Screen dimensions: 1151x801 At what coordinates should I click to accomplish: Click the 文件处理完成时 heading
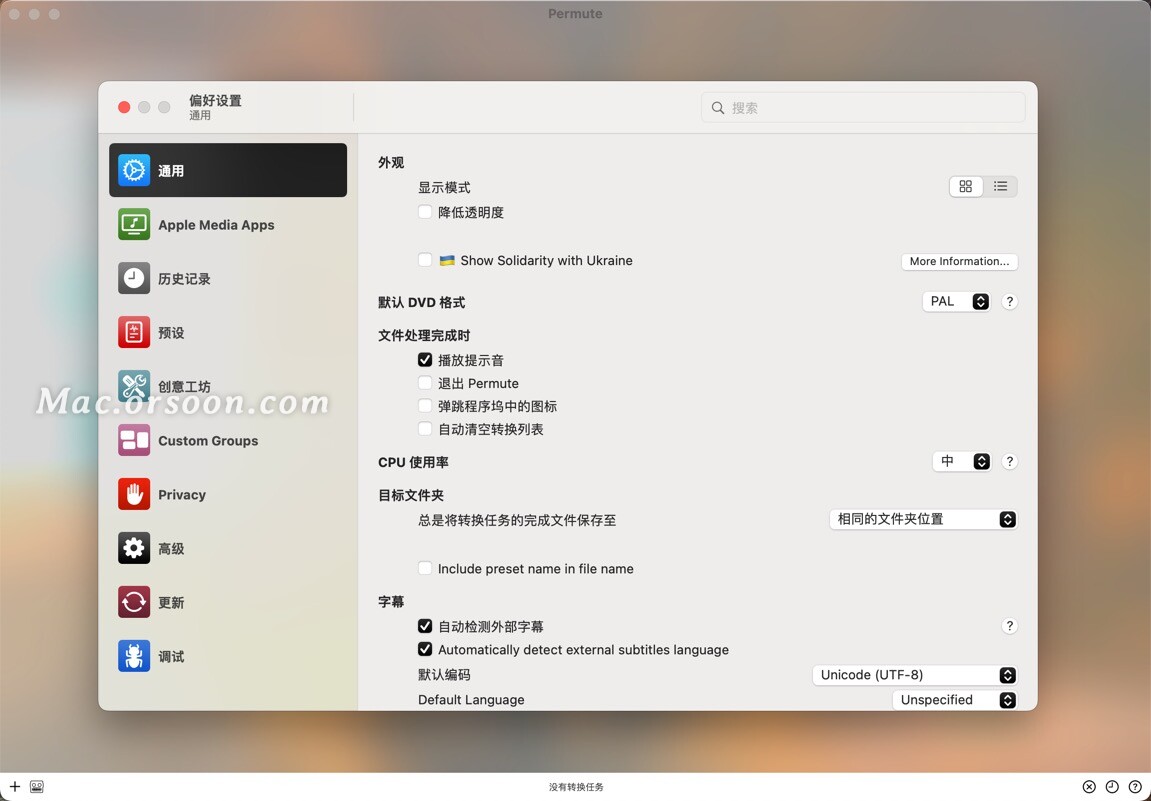click(x=424, y=336)
